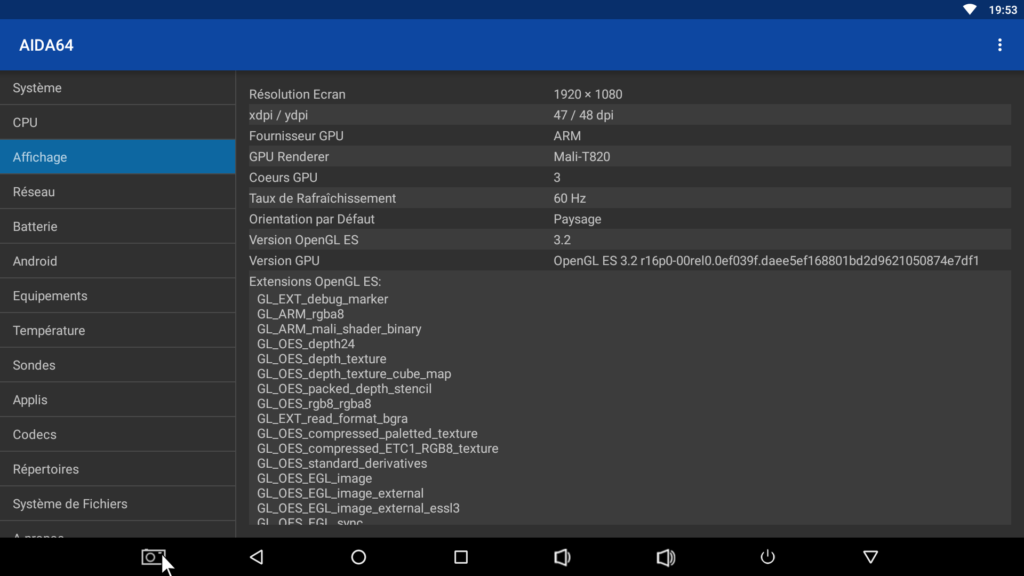1024x576 pixels.
Task: Open the Répertoires section
Action: coord(118,469)
